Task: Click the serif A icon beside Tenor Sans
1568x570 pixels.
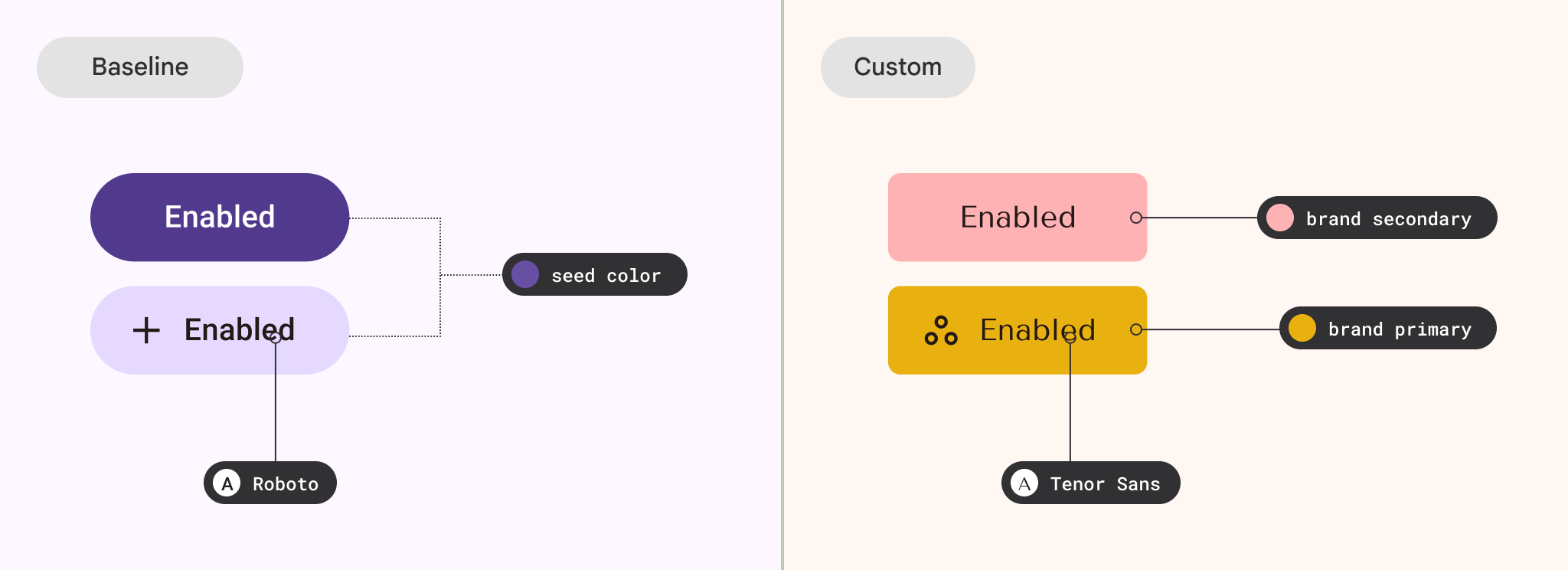Action: tap(1024, 483)
